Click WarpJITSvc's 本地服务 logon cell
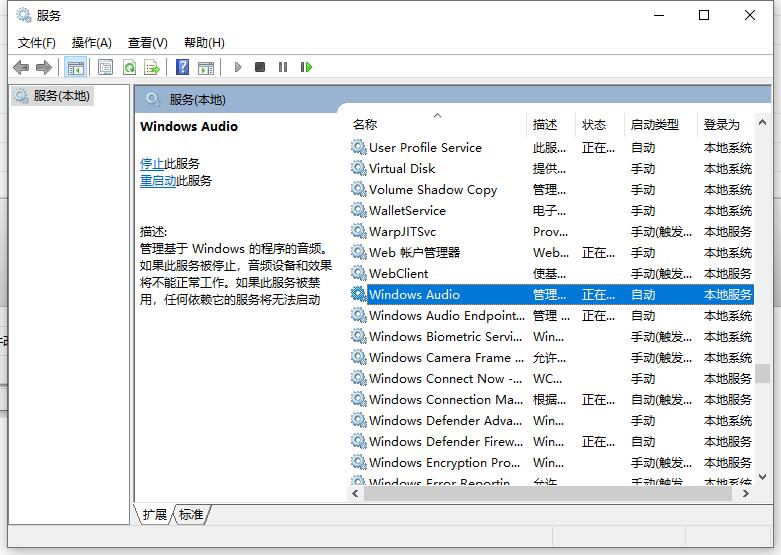The image size is (781, 555). (x=727, y=231)
